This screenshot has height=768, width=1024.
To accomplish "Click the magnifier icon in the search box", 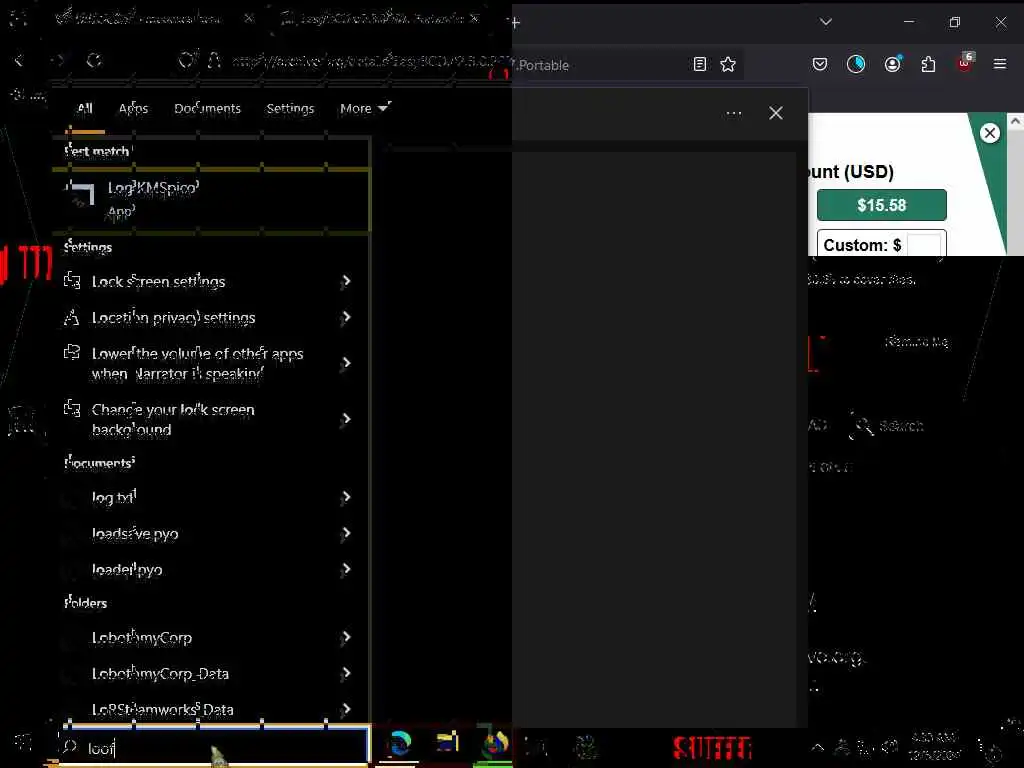I will pyautogui.click(x=69, y=746).
